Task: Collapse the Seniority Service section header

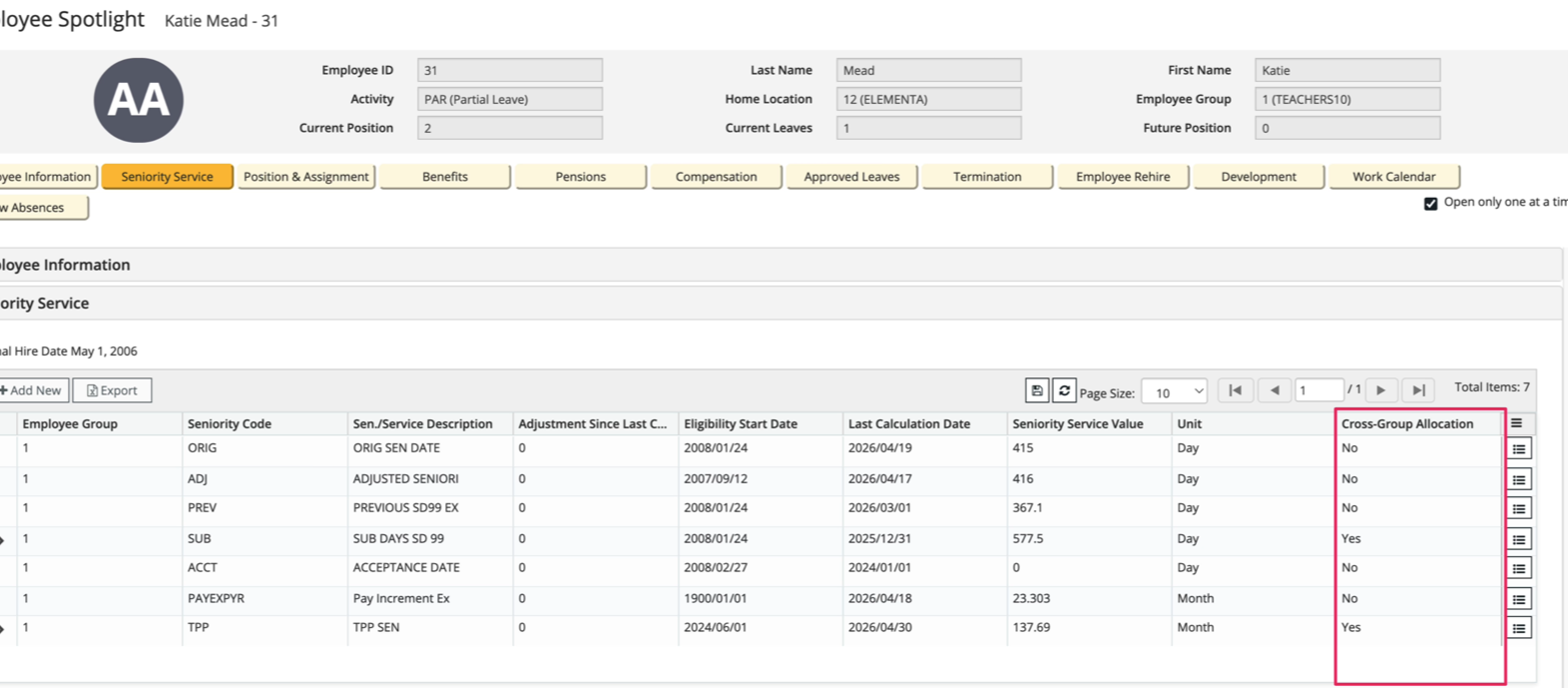Action: click(781, 304)
